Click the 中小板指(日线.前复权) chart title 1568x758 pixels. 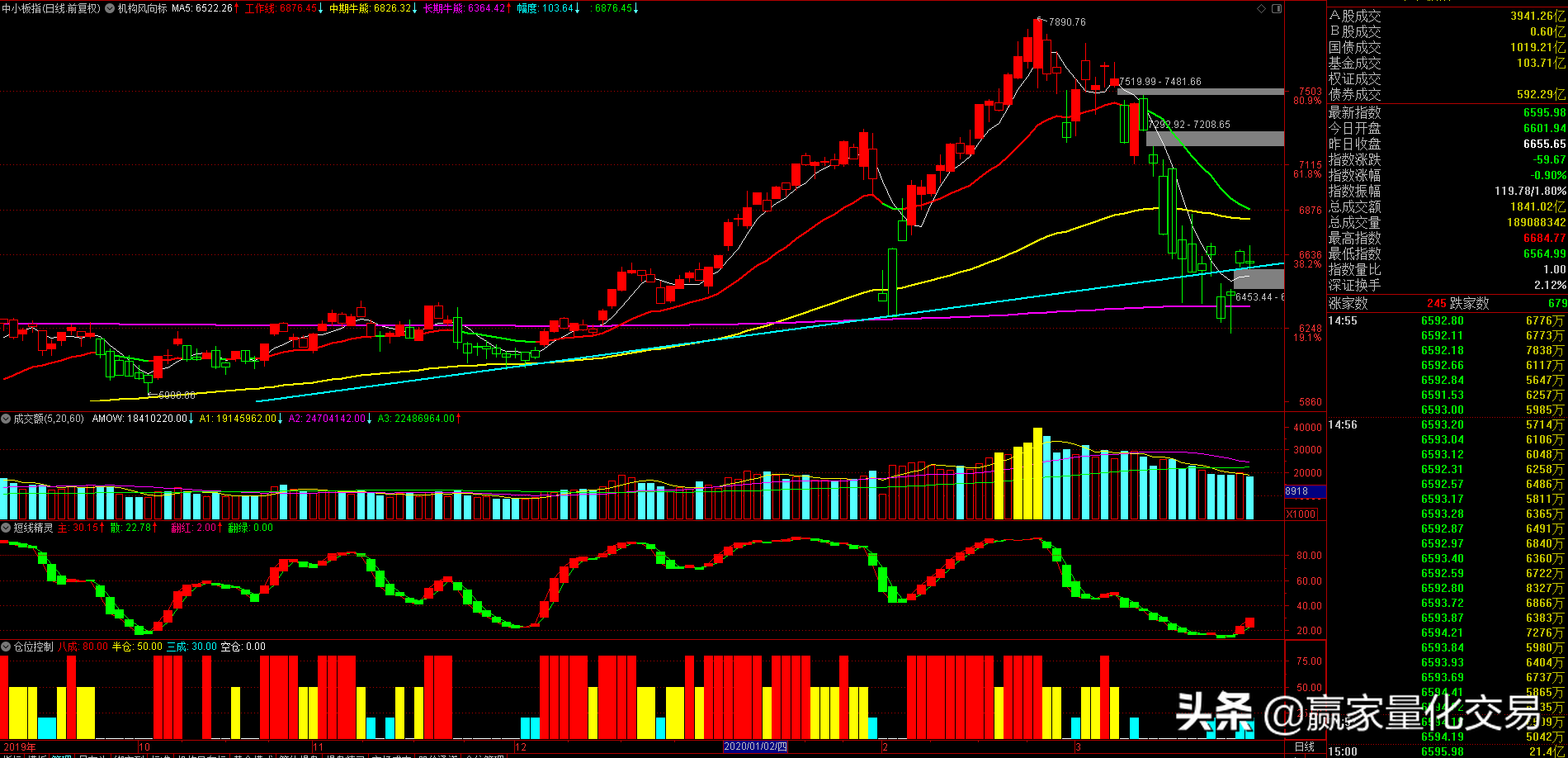click(51, 8)
